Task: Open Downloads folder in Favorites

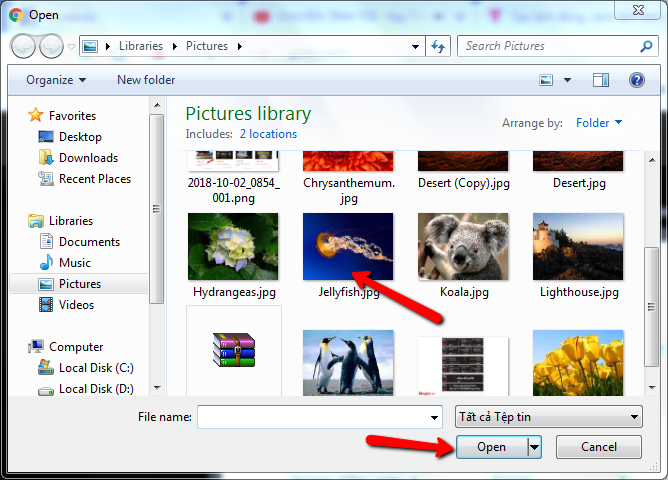Action: [88, 158]
